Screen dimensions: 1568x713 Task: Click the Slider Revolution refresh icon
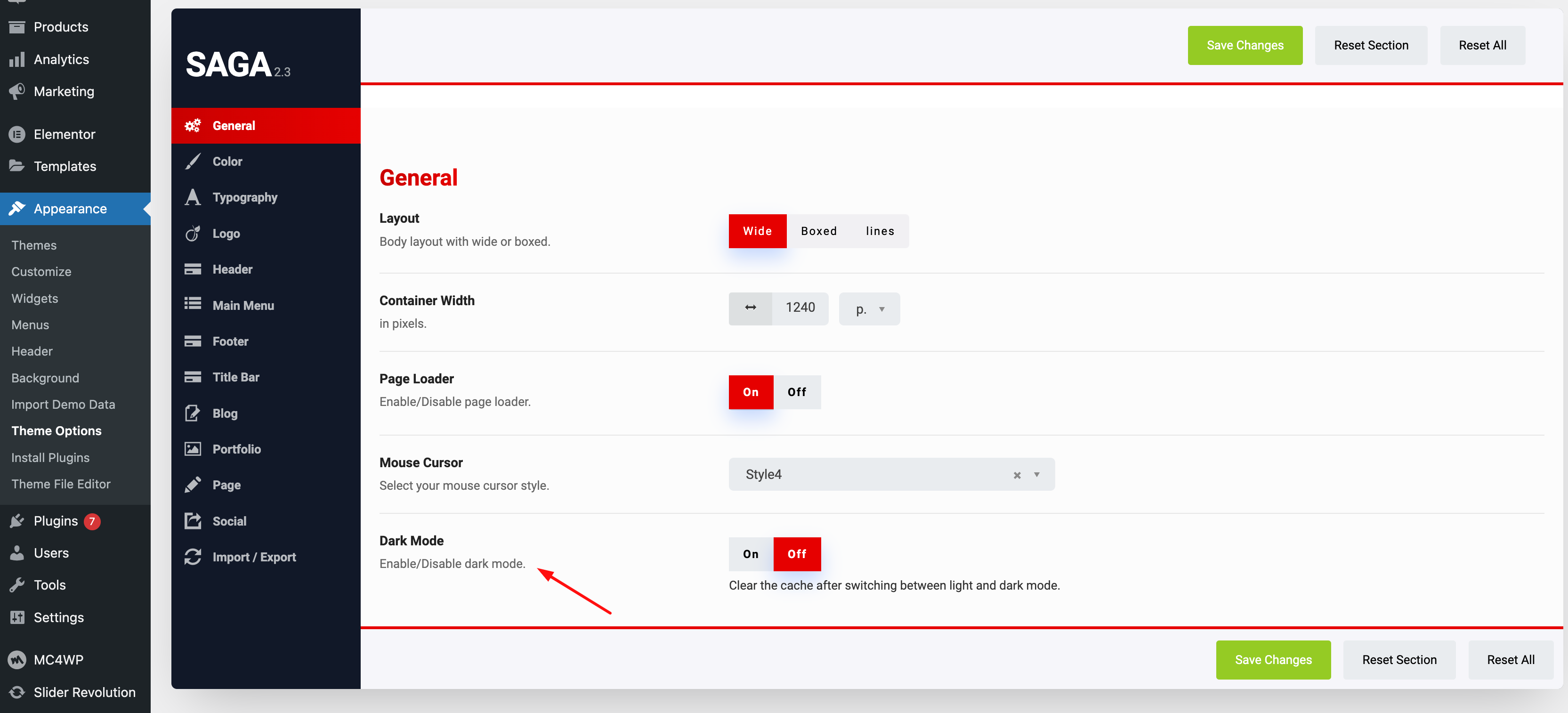pos(17,692)
